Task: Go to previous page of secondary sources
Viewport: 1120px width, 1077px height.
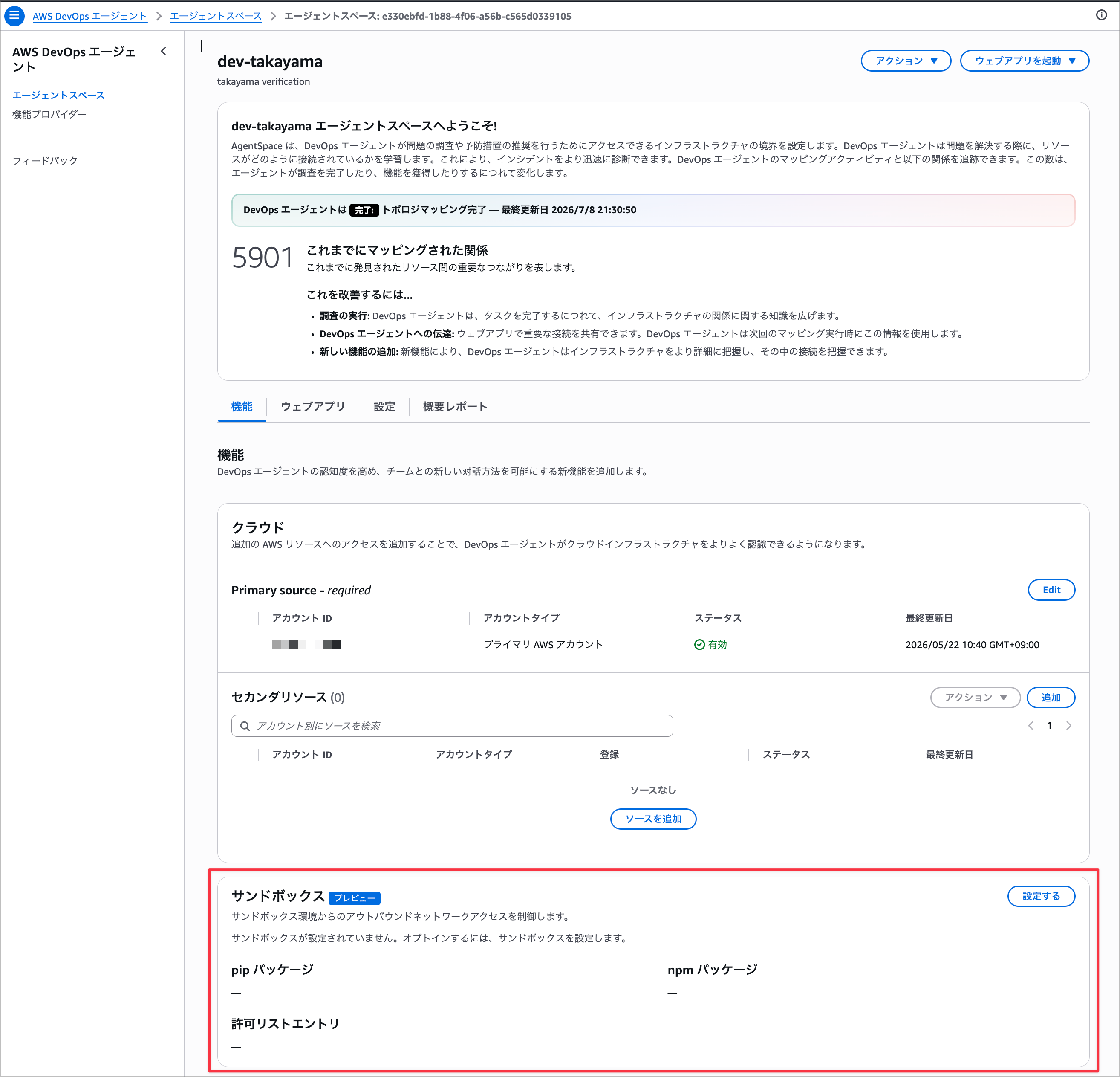Action: 1030,726
